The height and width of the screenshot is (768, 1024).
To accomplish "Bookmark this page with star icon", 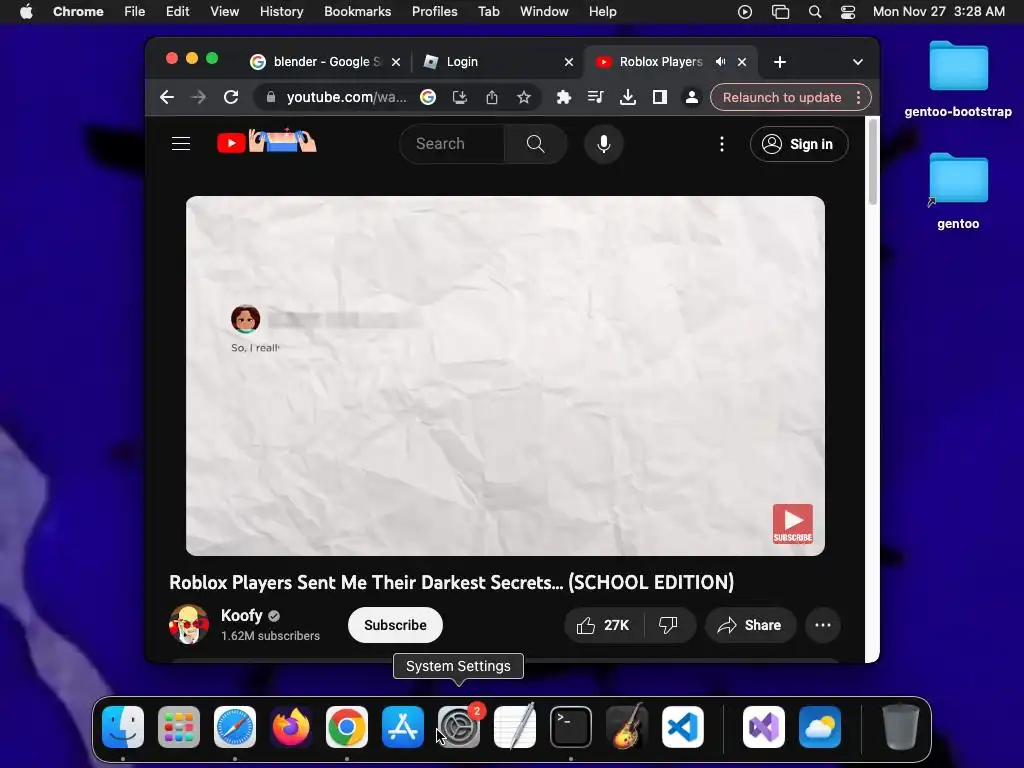I will [524, 97].
